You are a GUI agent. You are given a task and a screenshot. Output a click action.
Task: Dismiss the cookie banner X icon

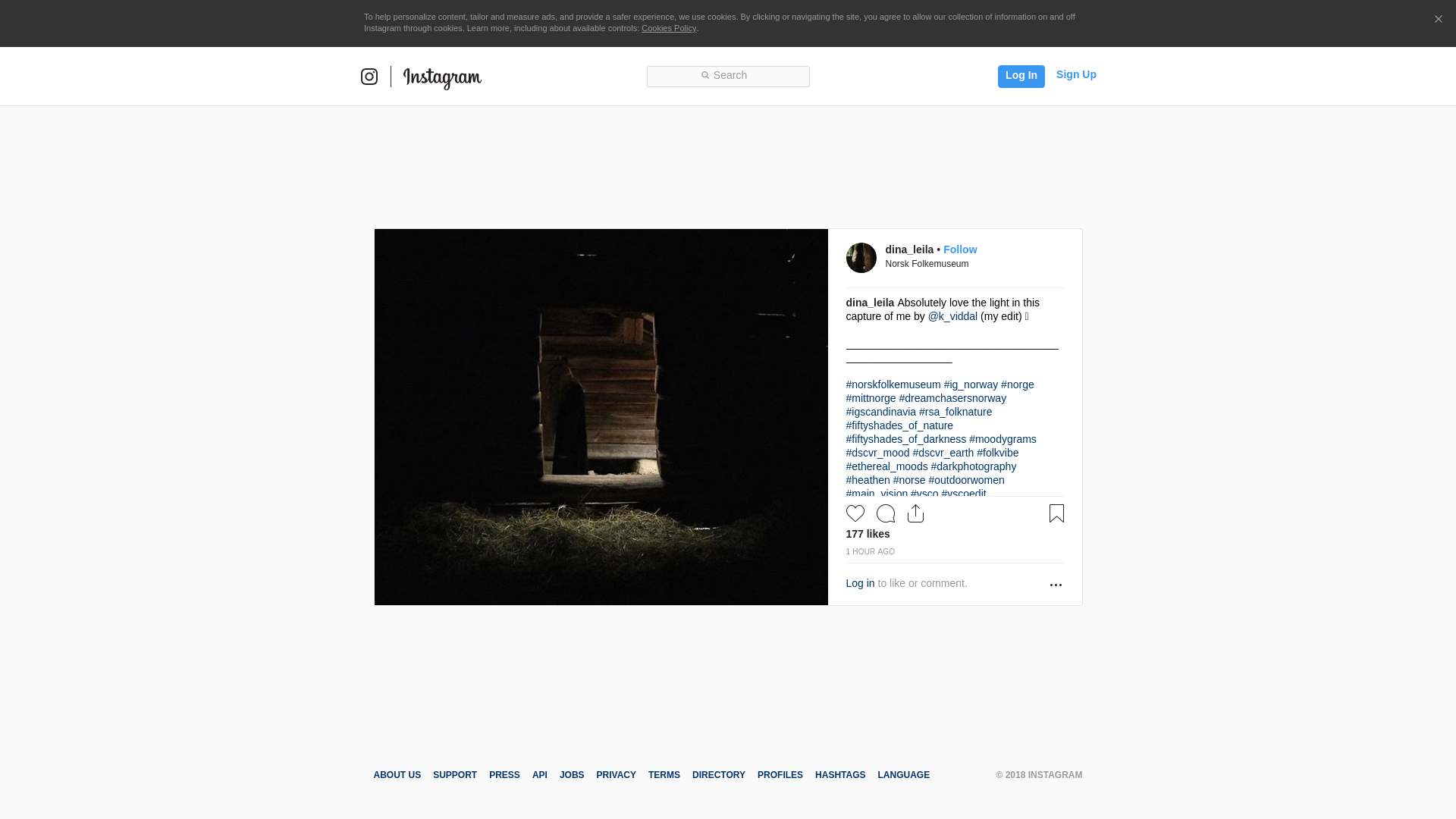pos(1438,20)
